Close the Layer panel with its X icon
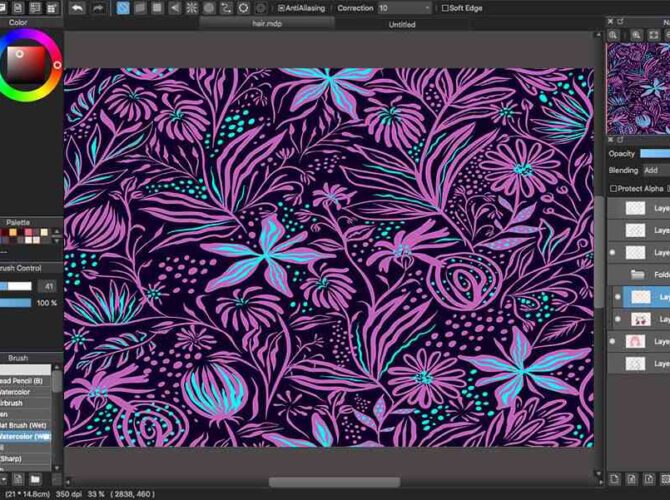The height and width of the screenshot is (500, 670). click(611, 139)
